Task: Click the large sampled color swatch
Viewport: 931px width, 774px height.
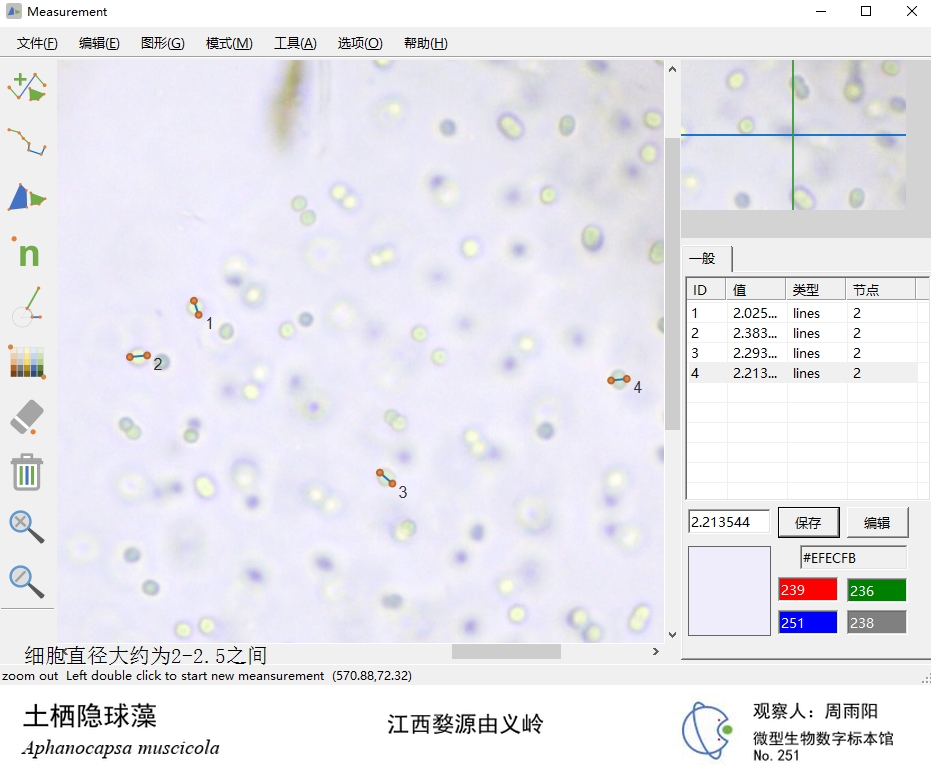Action: pos(729,590)
